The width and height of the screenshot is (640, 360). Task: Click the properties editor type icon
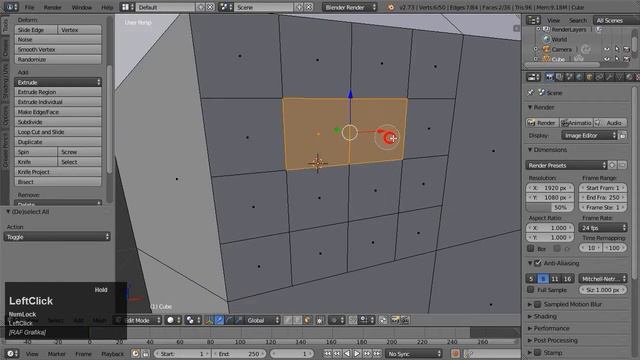pyautogui.click(x=533, y=77)
